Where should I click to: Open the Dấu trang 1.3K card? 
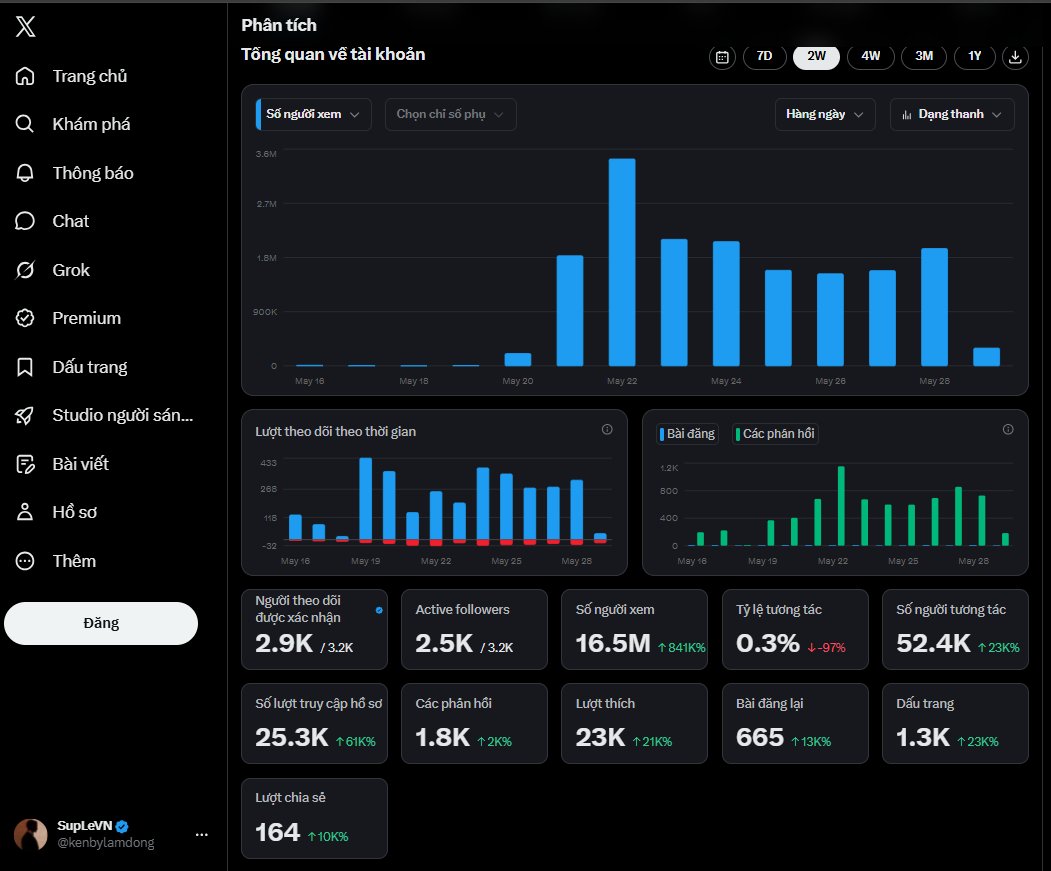955,723
